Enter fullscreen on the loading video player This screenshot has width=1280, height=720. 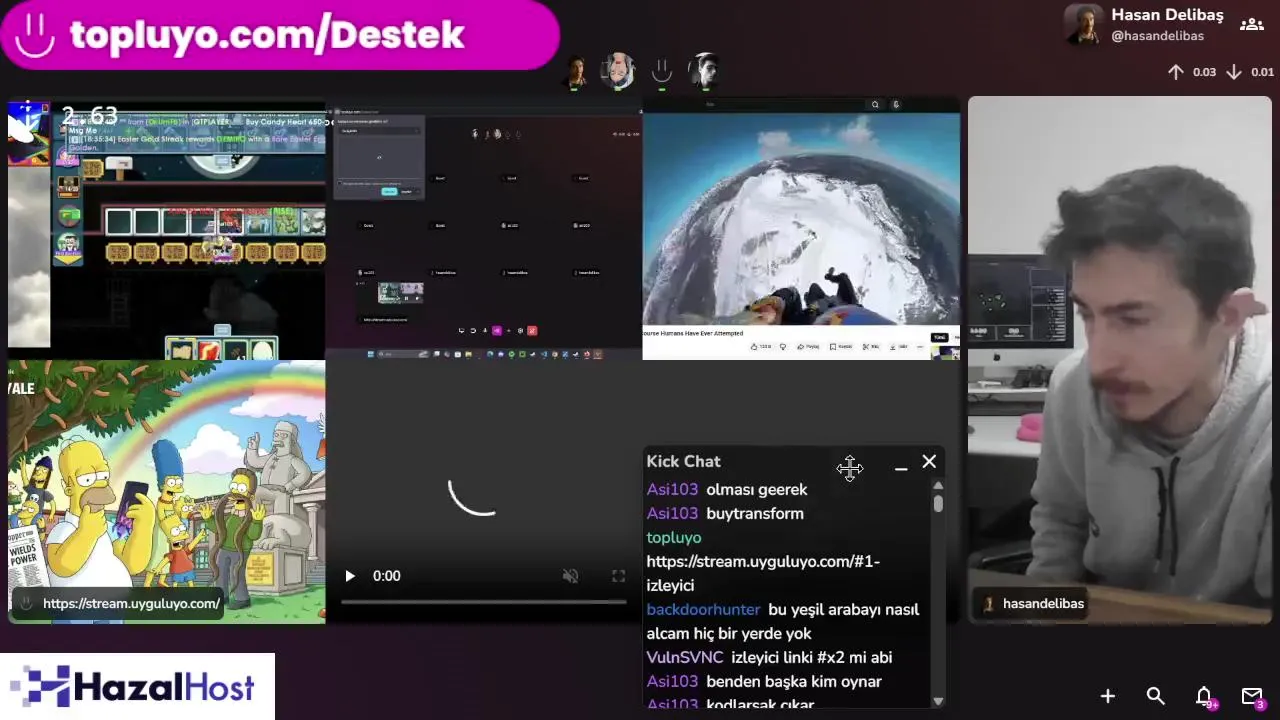pos(618,576)
